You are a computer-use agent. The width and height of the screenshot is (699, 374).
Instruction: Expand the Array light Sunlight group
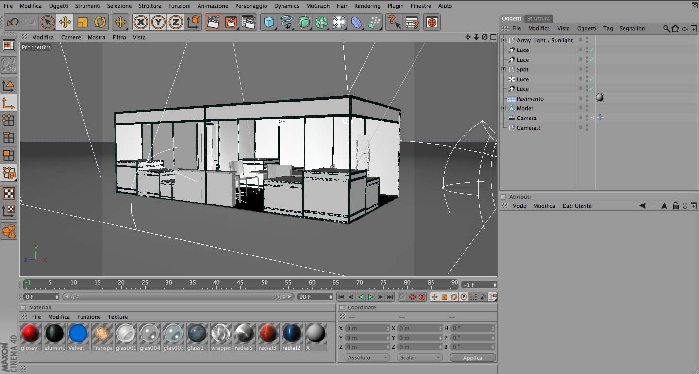click(503, 40)
